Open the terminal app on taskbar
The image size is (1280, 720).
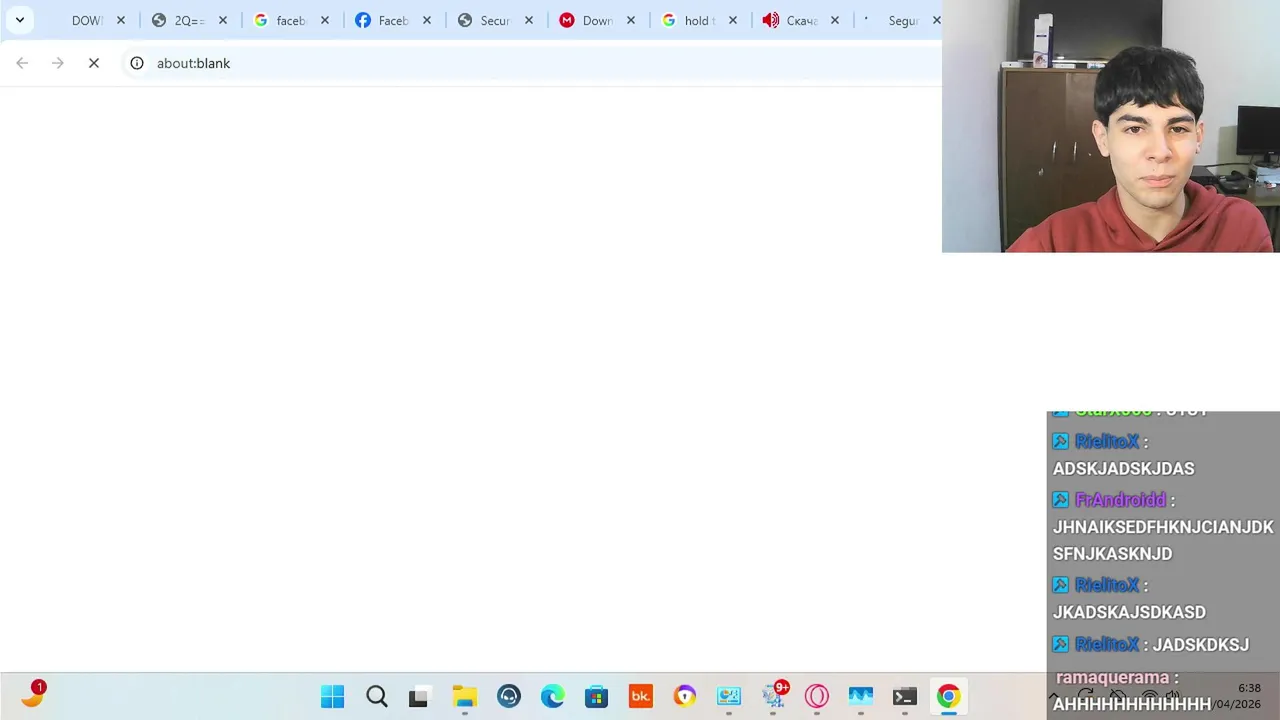[905, 696]
